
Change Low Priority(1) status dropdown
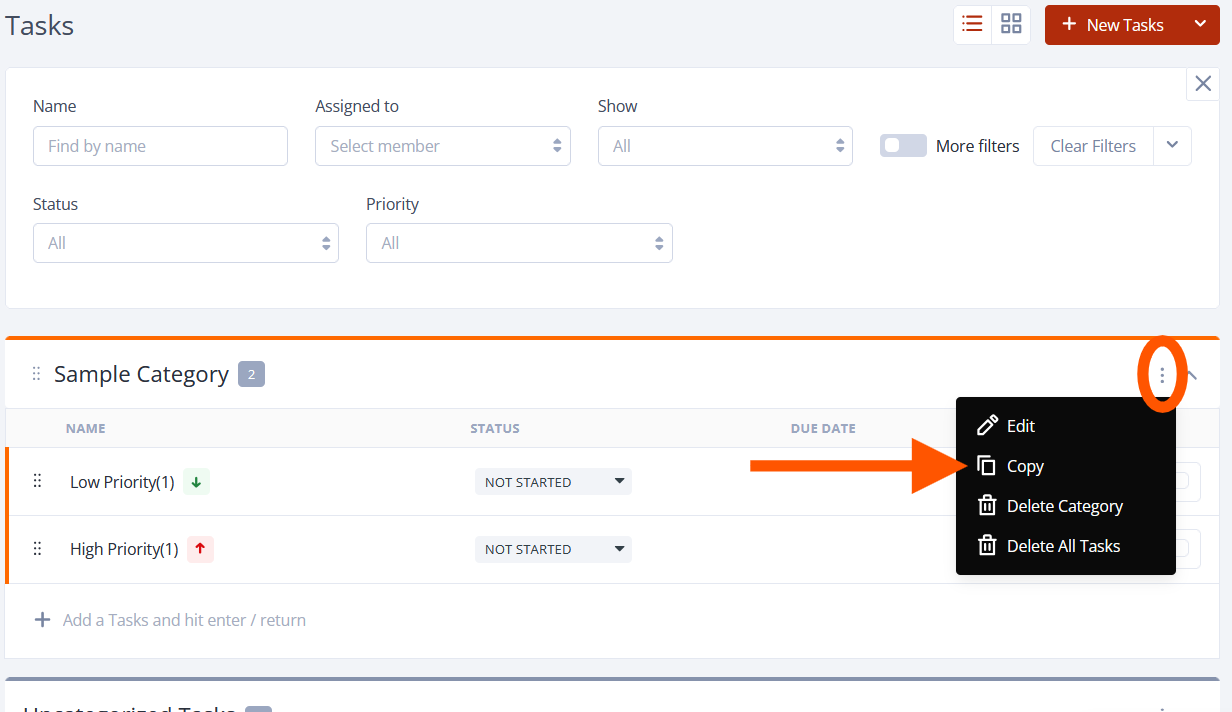(553, 482)
